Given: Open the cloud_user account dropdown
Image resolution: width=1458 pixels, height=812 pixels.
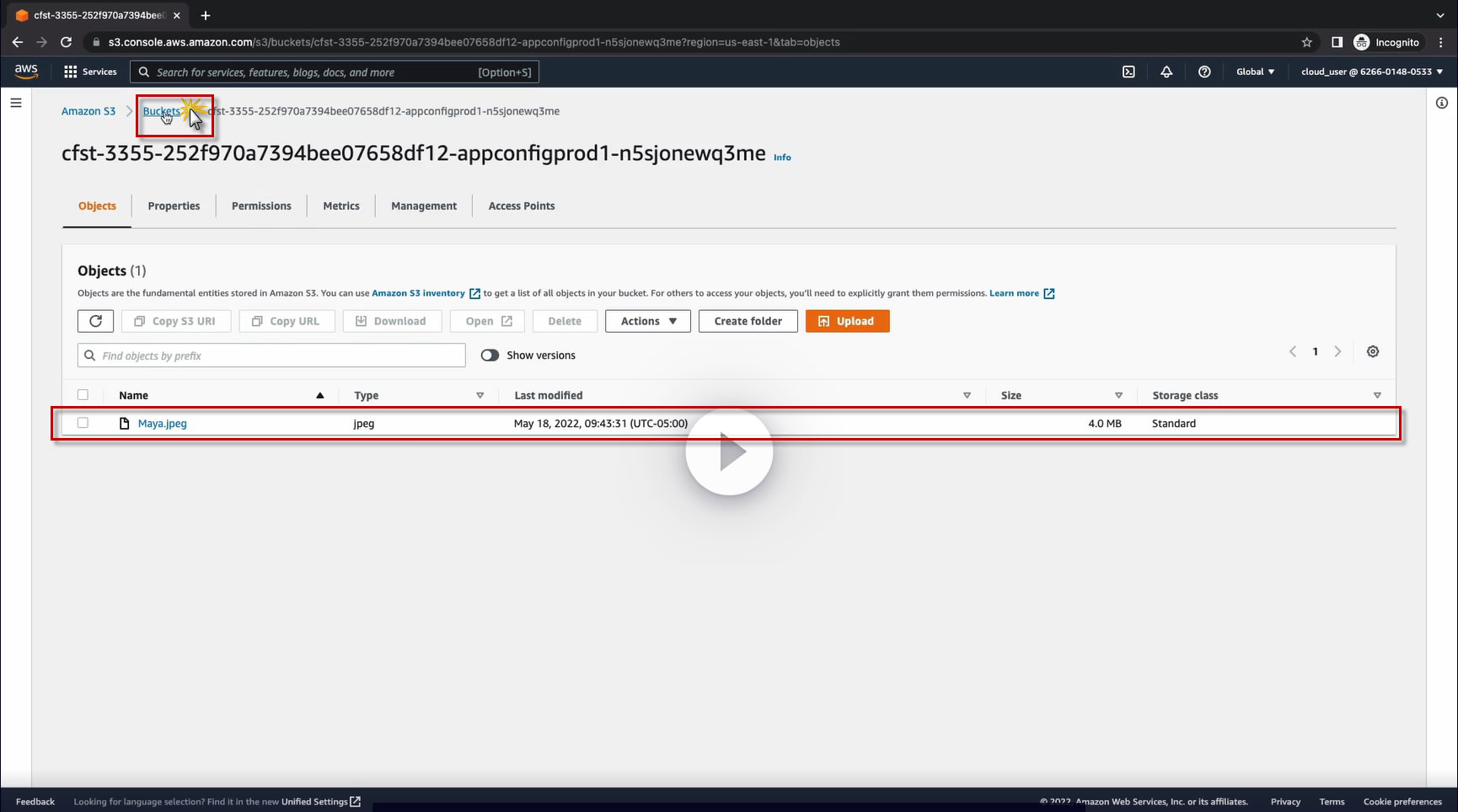Looking at the screenshot, I should tap(1372, 72).
